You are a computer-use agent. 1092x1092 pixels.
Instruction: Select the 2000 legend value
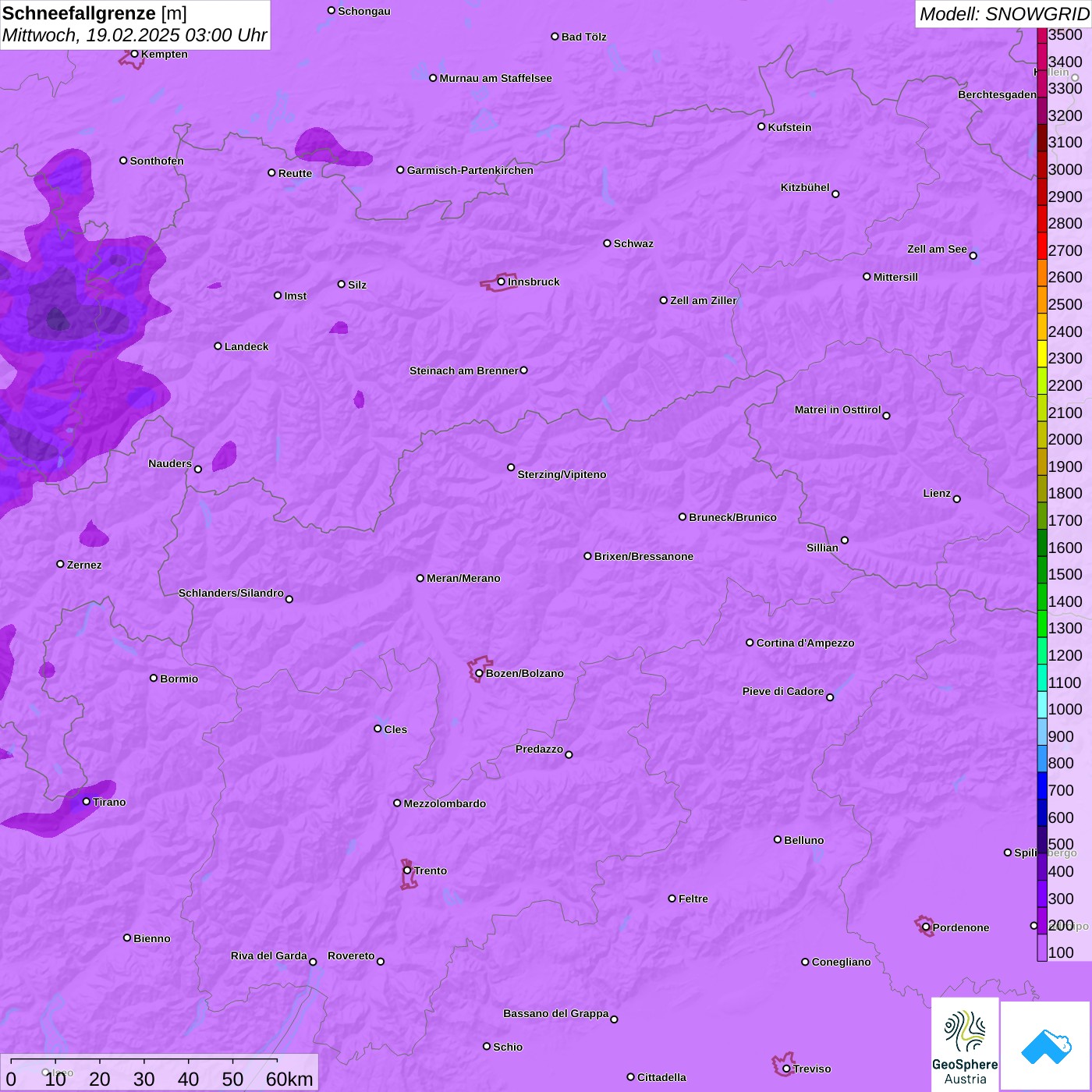[x=1065, y=439]
